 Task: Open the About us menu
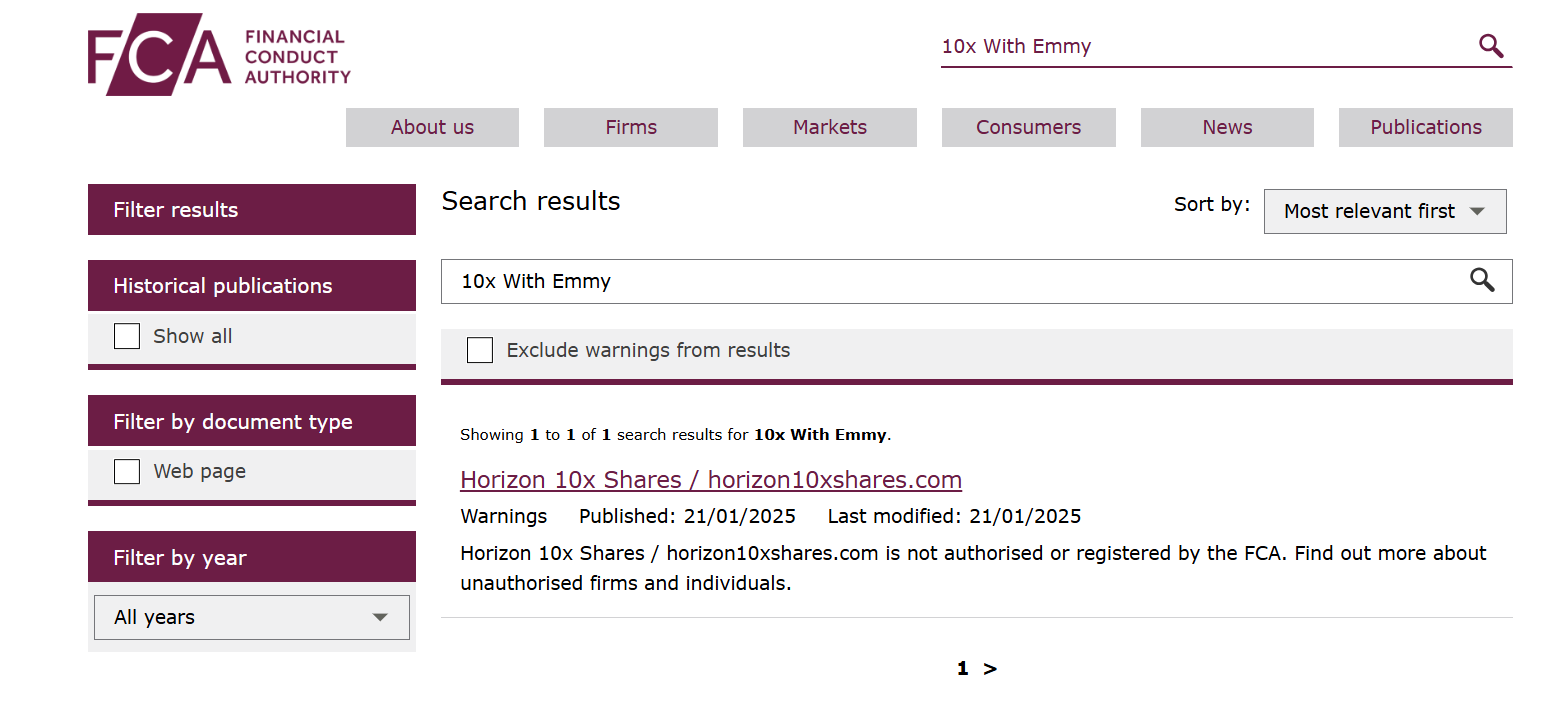(x=432, y=127)
